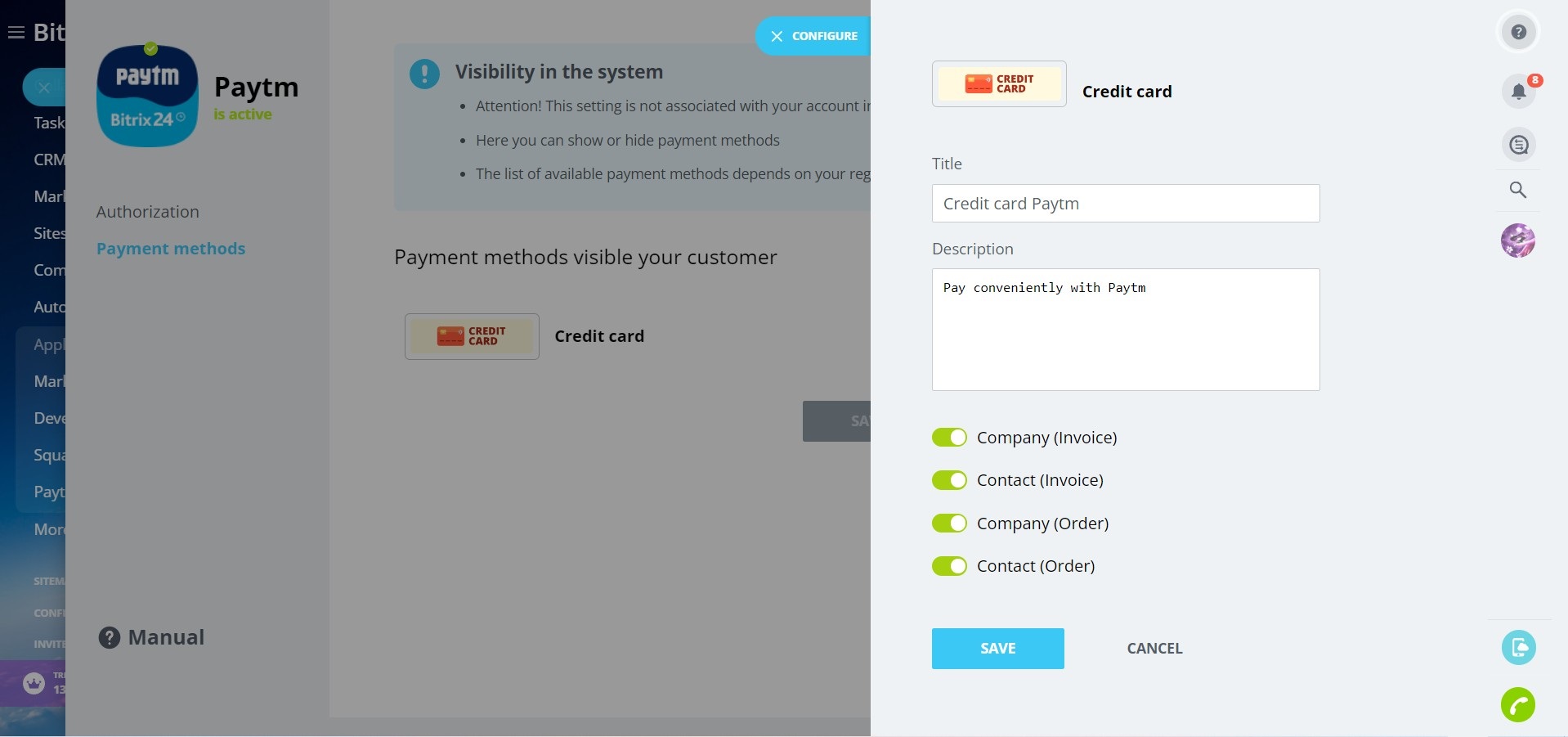Open the help question mark icon
This screenshot has width=1568, height=737.
tap(1518, 33)
